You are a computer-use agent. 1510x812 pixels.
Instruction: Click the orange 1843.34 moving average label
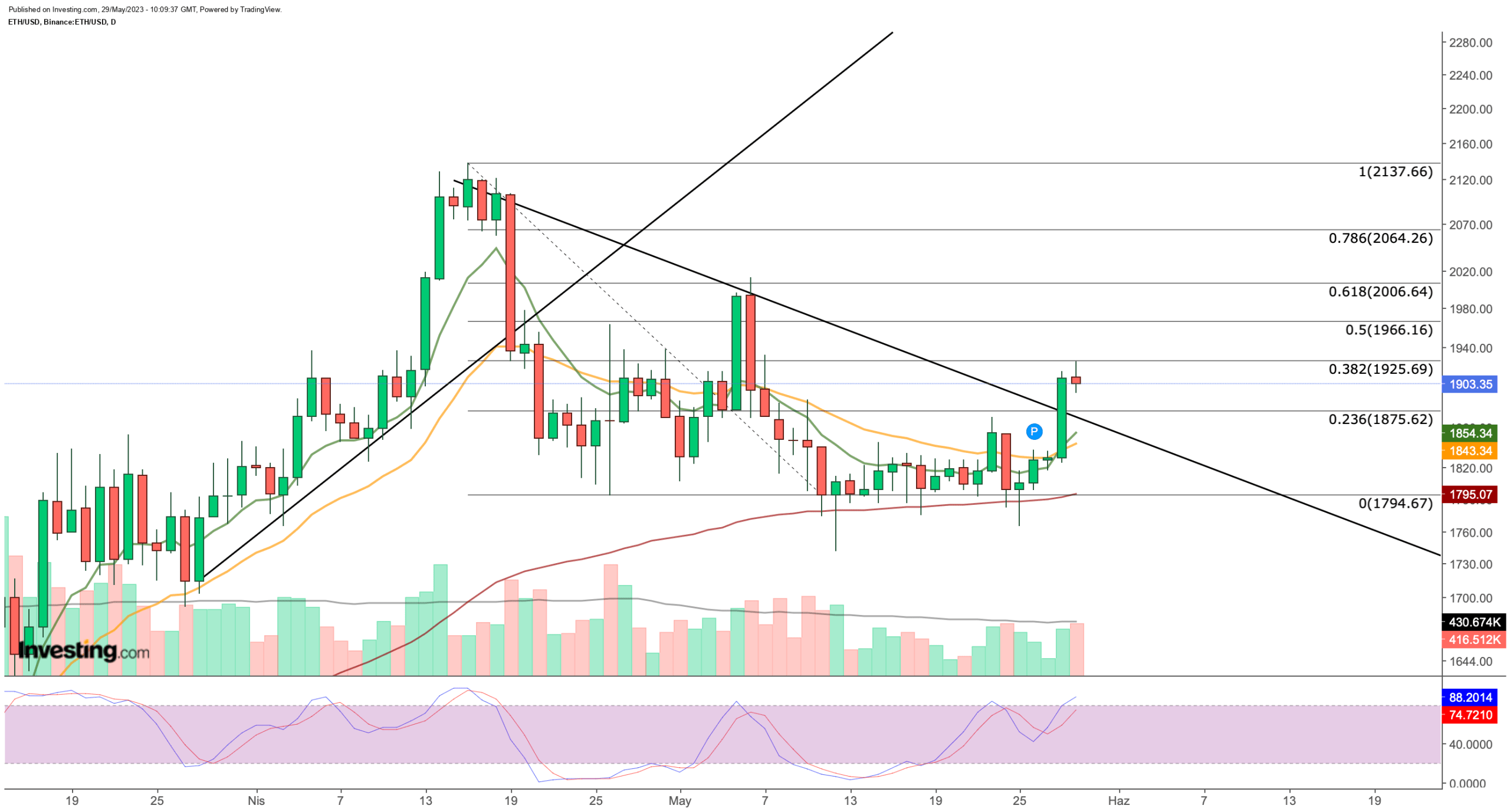point(1470,451)
